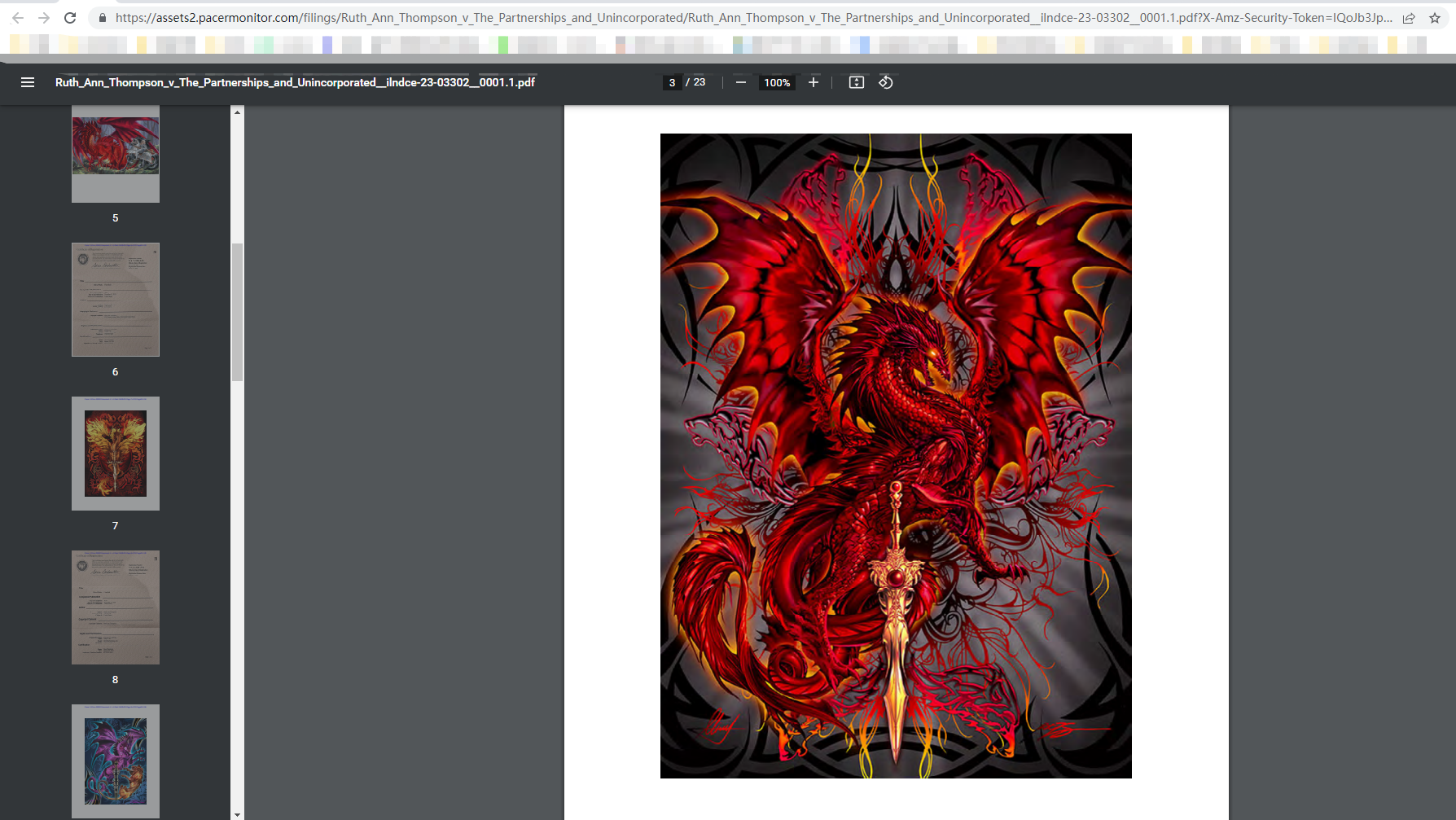
Task: Click the fit to page icon
Action: tap(856, 82)
